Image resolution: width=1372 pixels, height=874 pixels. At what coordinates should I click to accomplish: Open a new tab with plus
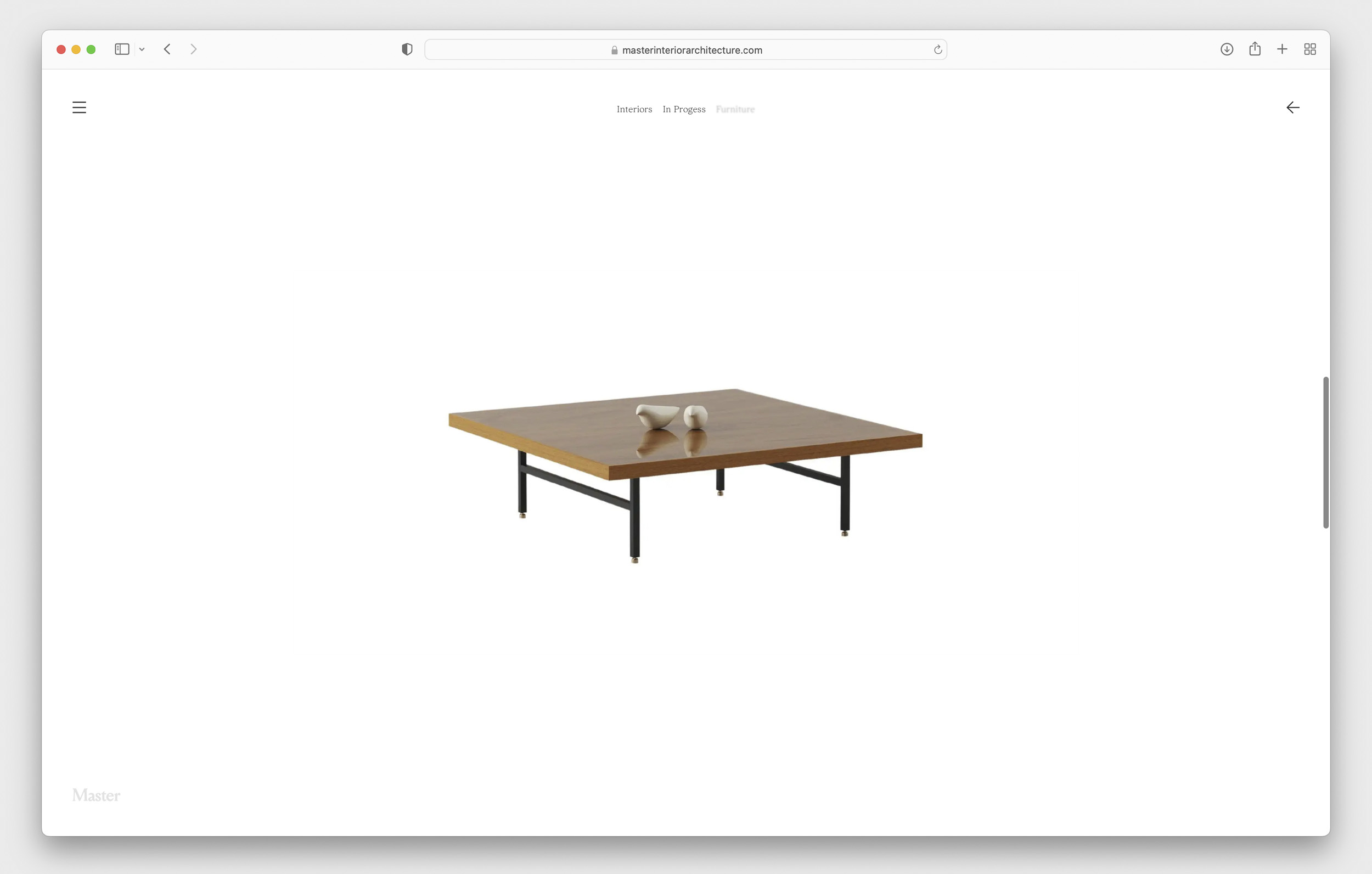[1282, 49]
